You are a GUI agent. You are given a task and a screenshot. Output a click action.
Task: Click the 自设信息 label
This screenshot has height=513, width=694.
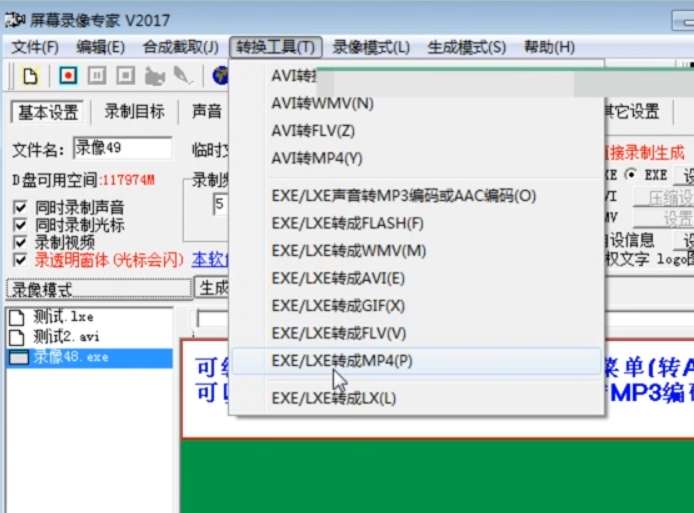(x=630, y=240)
